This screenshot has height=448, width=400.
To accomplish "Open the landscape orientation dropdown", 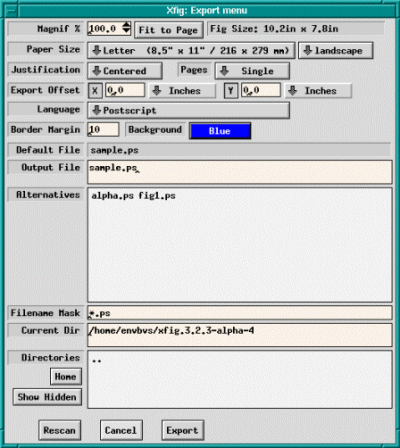I will [335, 51].
